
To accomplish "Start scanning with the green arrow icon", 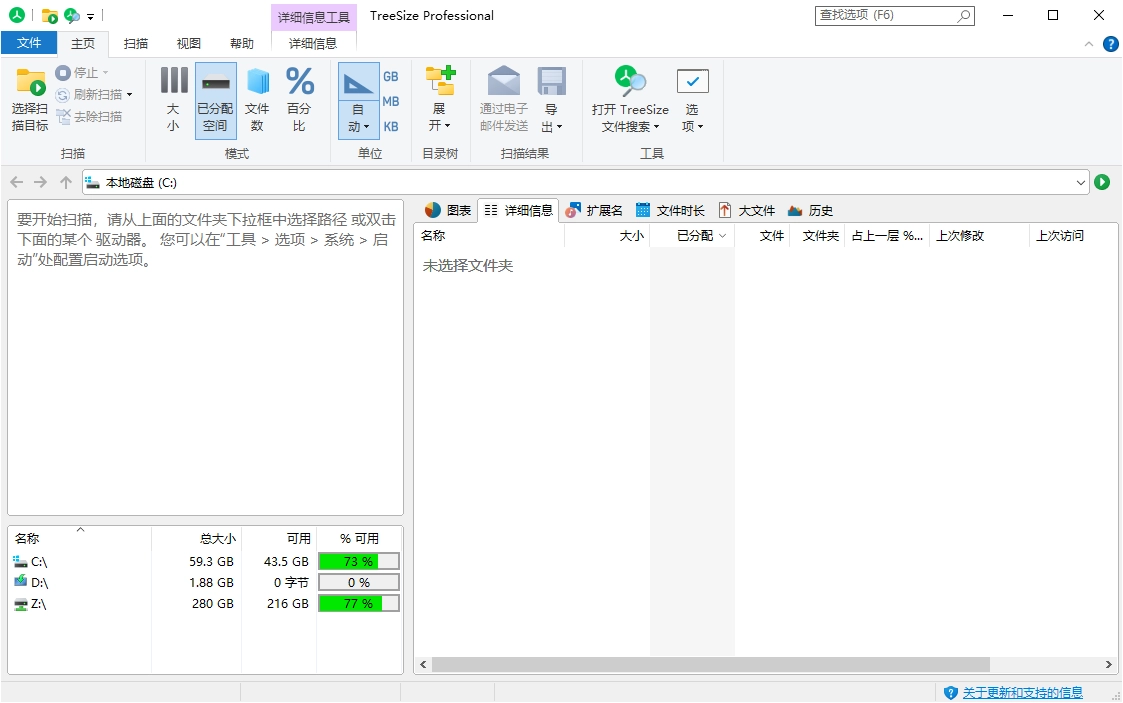I will coord(1102,182).
